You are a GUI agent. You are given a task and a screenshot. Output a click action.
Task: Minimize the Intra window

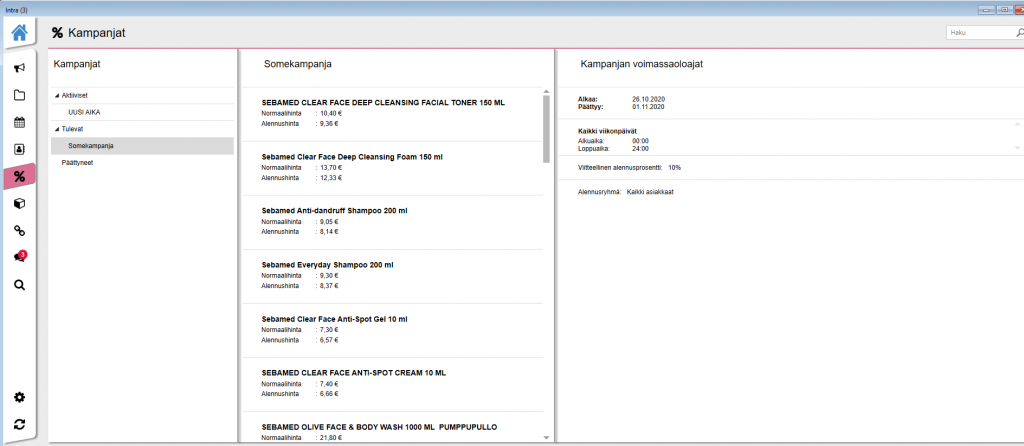point(986,9)
